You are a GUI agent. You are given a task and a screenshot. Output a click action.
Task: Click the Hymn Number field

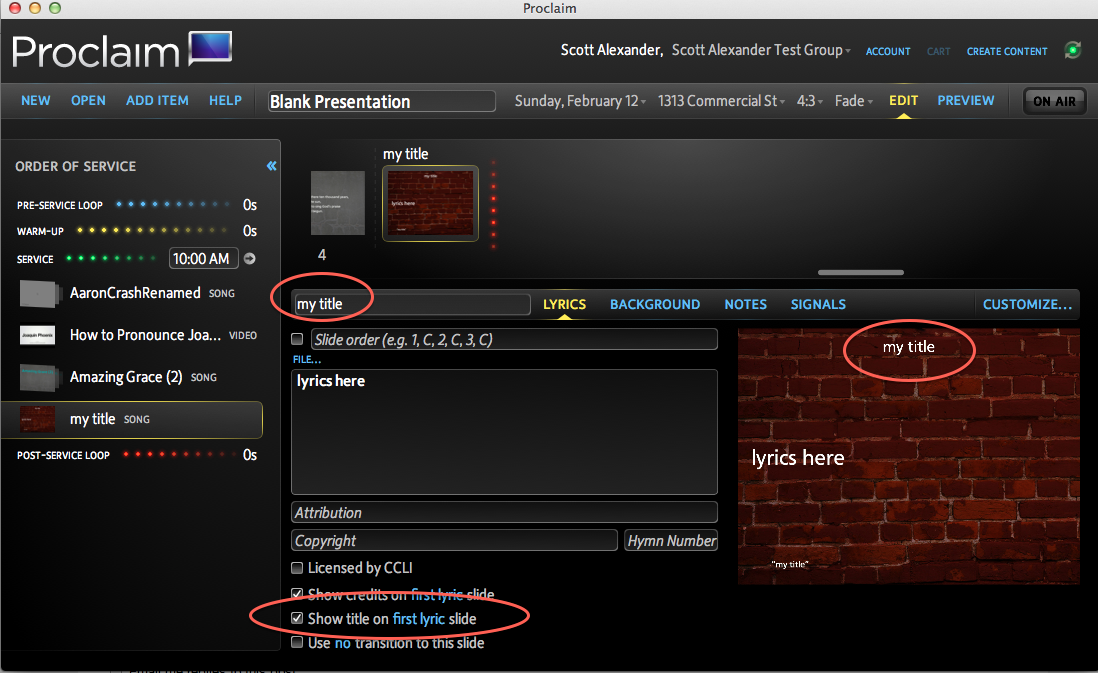[671, 541]
